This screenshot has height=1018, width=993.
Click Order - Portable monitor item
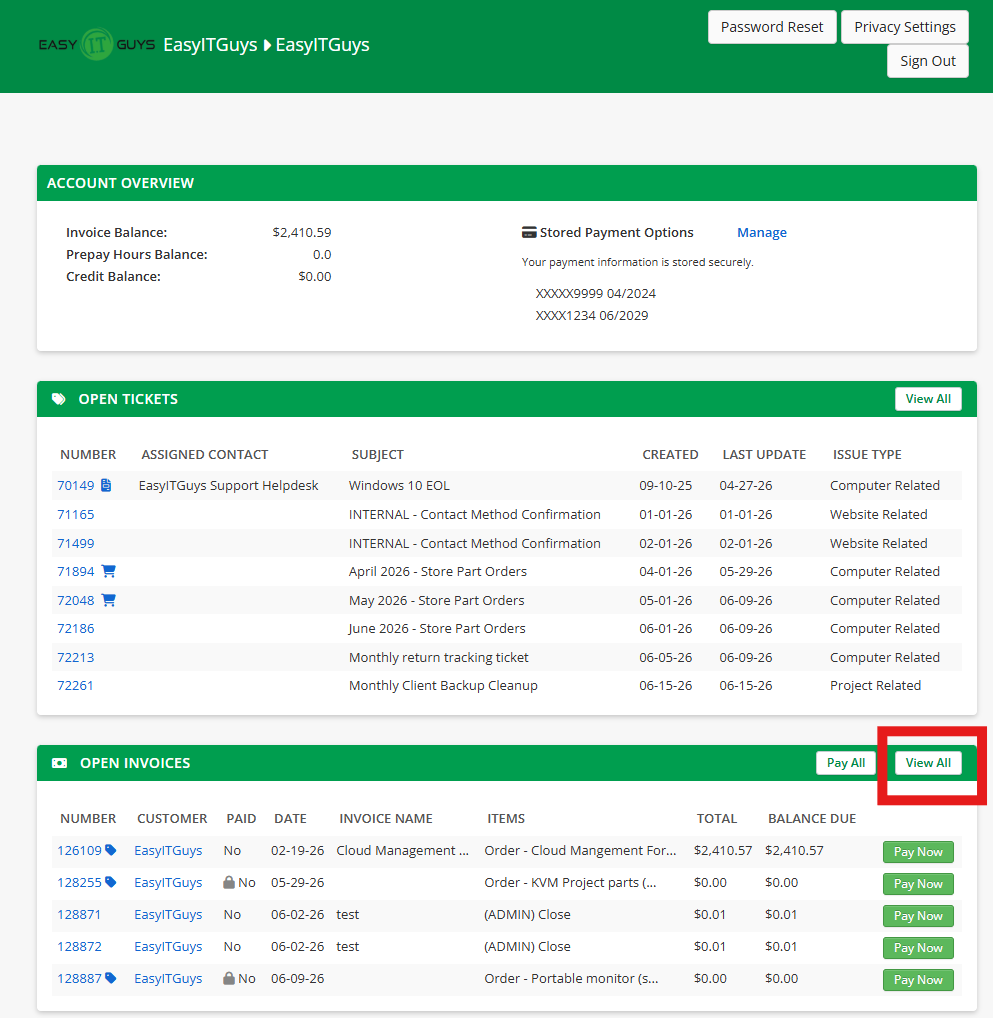pyautogui.click(x=571, y=978)
